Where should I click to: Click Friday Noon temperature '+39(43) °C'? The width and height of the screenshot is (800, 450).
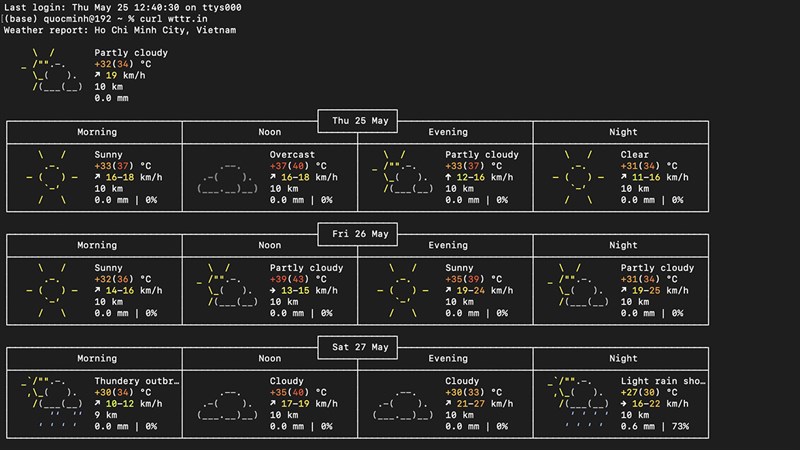point(298,280)
